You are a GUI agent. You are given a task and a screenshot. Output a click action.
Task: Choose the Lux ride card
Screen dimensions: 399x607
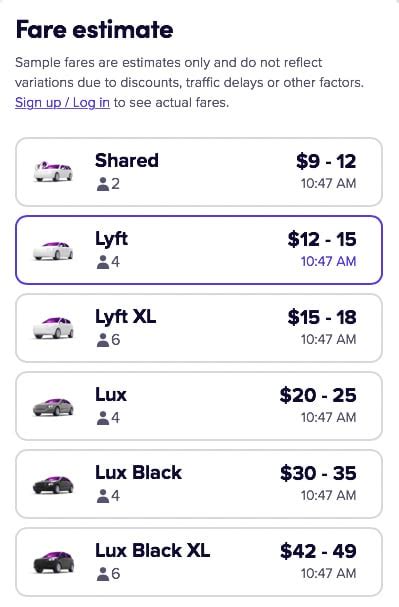click(199, 406)
